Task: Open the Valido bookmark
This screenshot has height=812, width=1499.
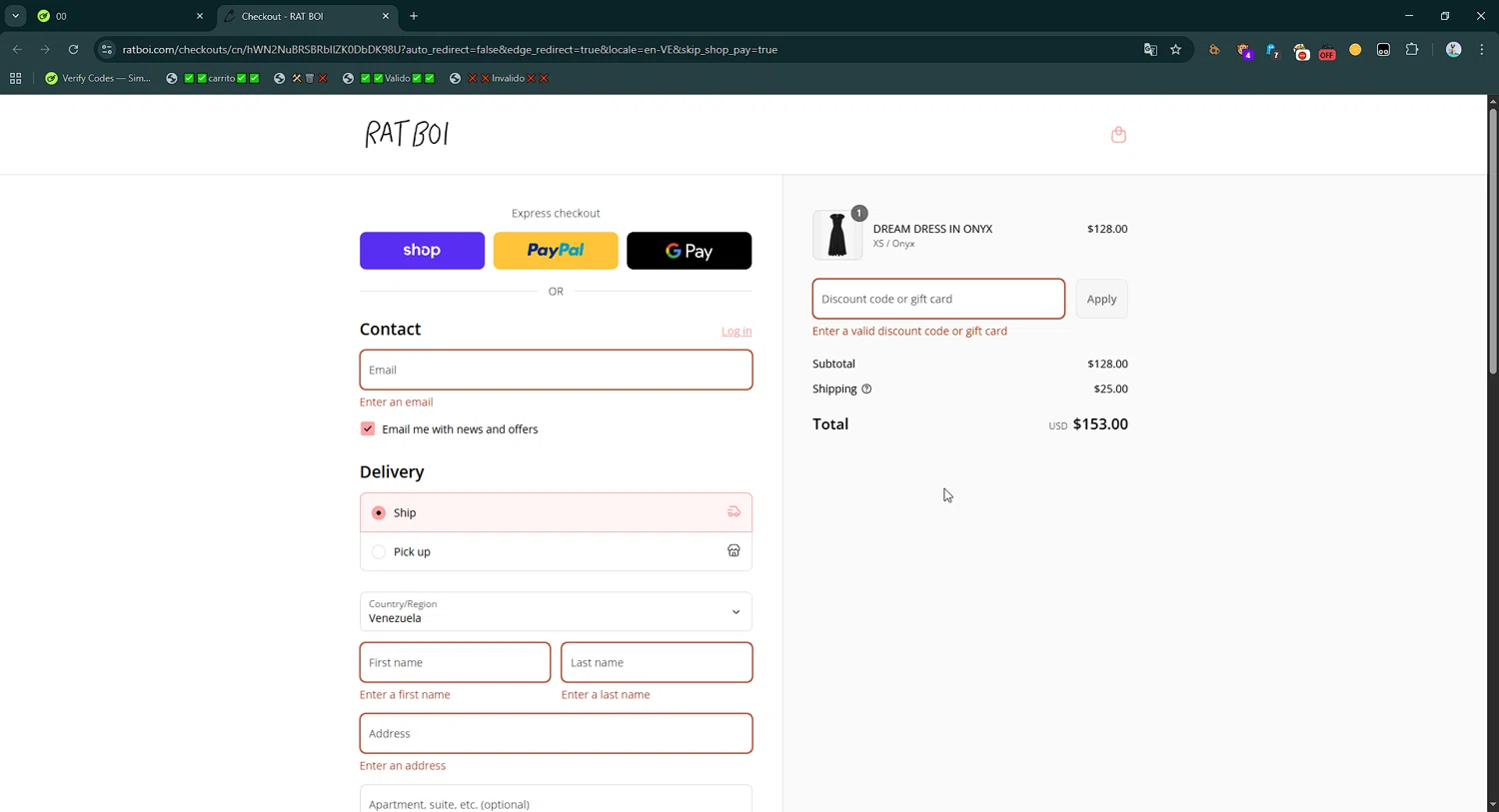Action: (389, 78)
